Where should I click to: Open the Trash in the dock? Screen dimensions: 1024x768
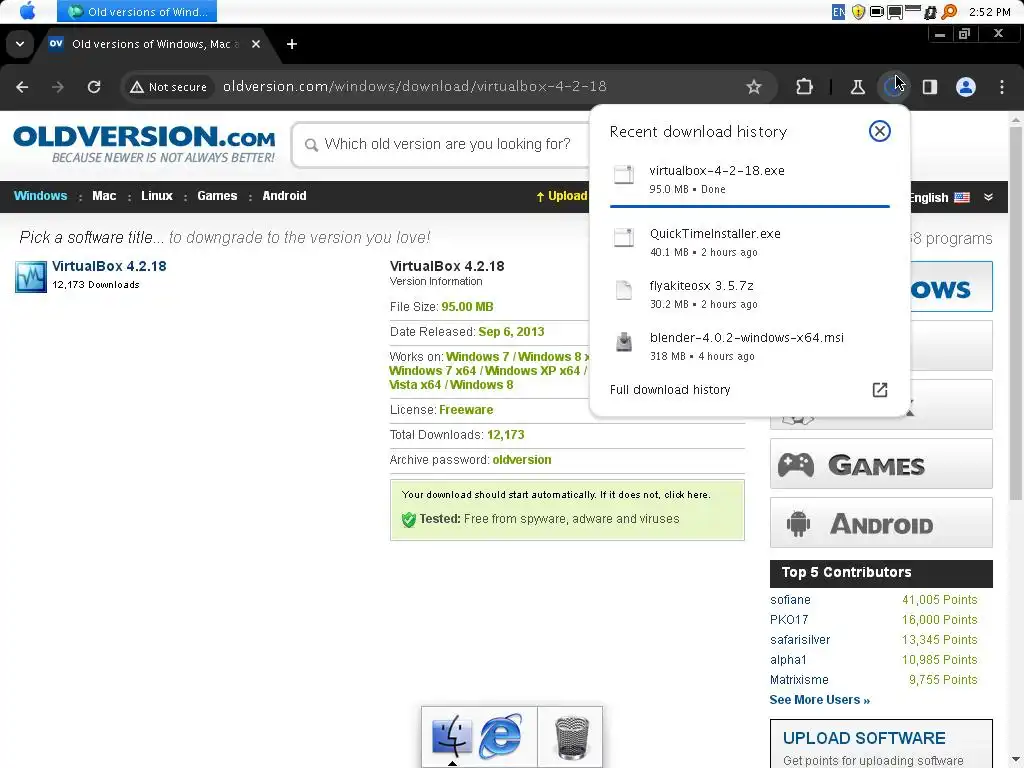[x=571, y=738]
